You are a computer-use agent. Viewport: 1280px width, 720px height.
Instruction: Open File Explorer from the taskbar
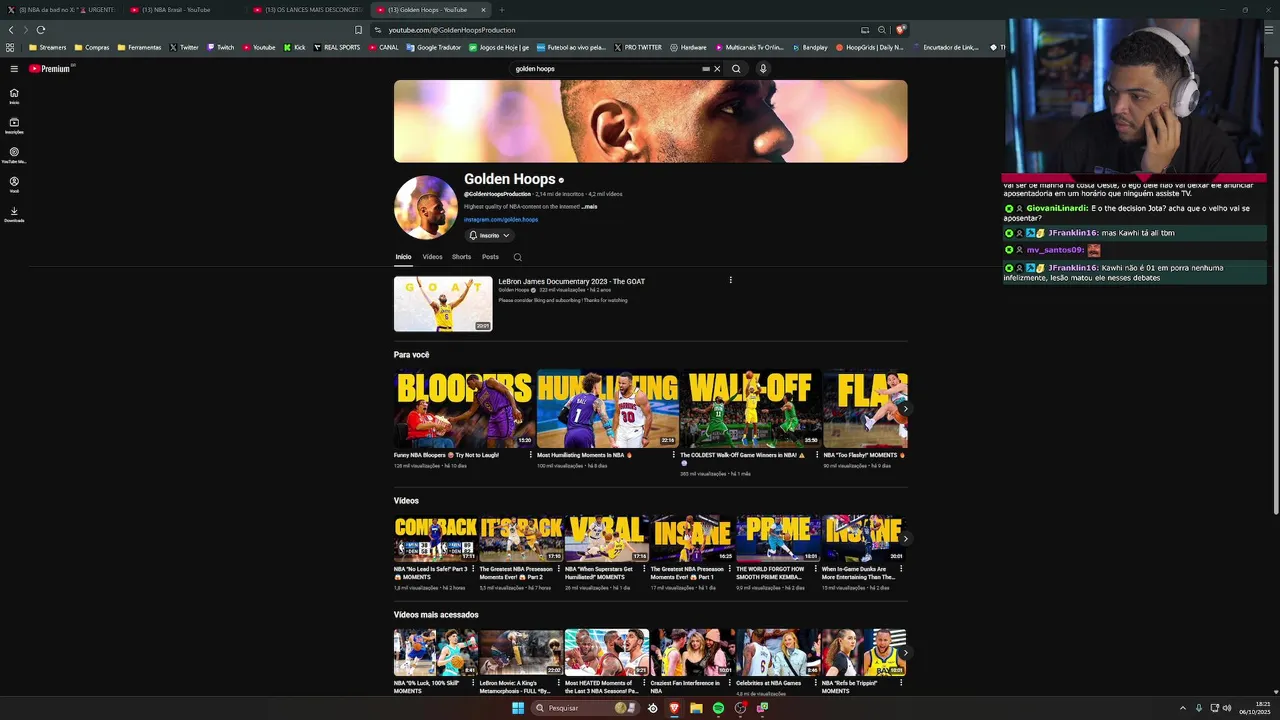click(696, 708)
